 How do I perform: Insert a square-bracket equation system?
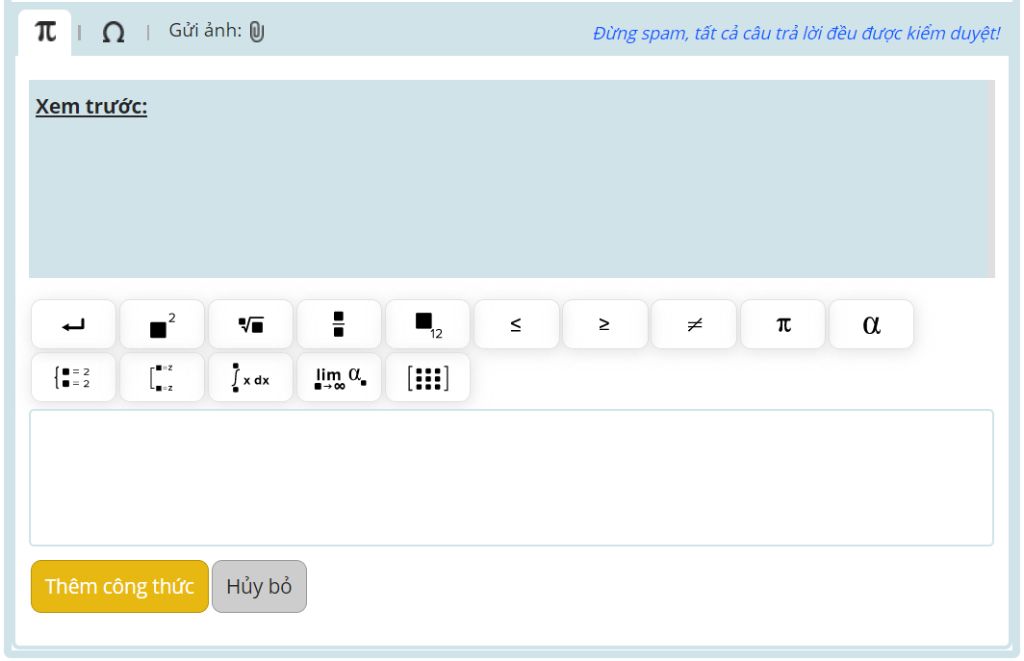point(162,378)
